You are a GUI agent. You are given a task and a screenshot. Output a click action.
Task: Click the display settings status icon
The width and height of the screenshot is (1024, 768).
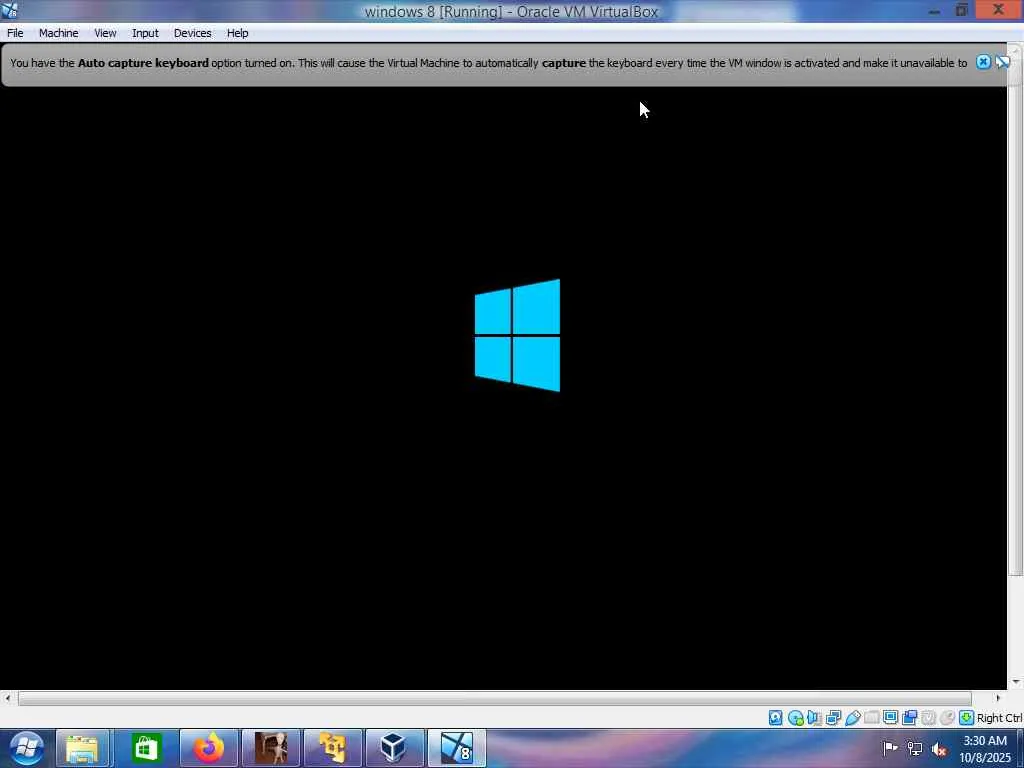pos(890,717)
